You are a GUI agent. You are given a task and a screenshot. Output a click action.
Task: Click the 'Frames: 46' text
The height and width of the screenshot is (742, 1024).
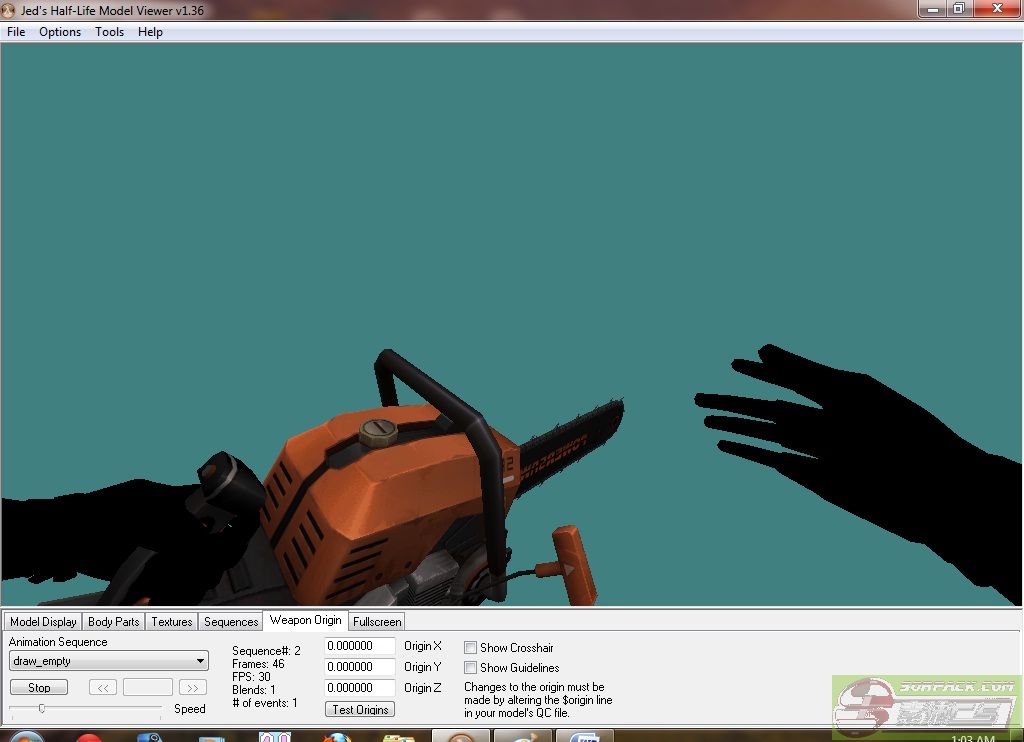(x=258, y=664)
